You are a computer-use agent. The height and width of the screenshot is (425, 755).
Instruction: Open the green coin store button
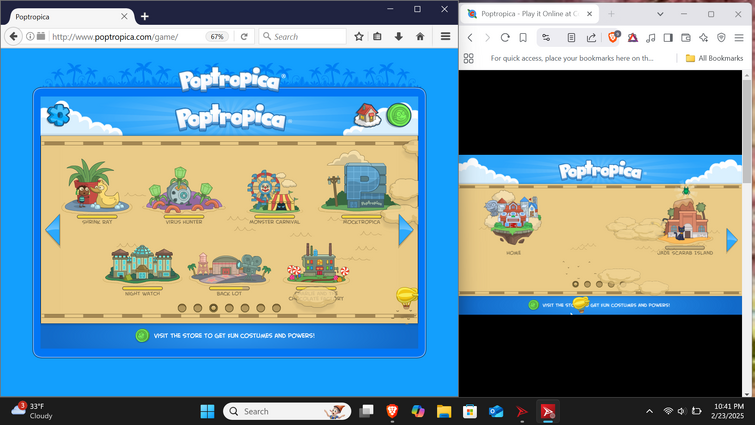tap(399, 116)
